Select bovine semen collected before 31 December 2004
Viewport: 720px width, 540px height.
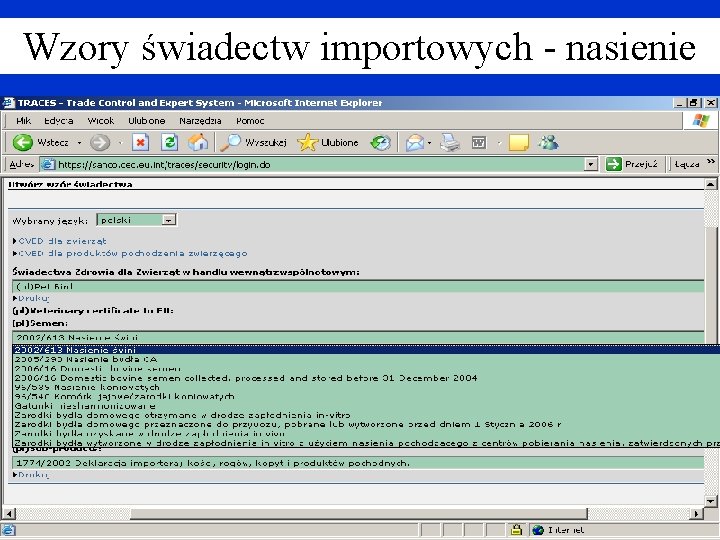click(x=366, y=378)
